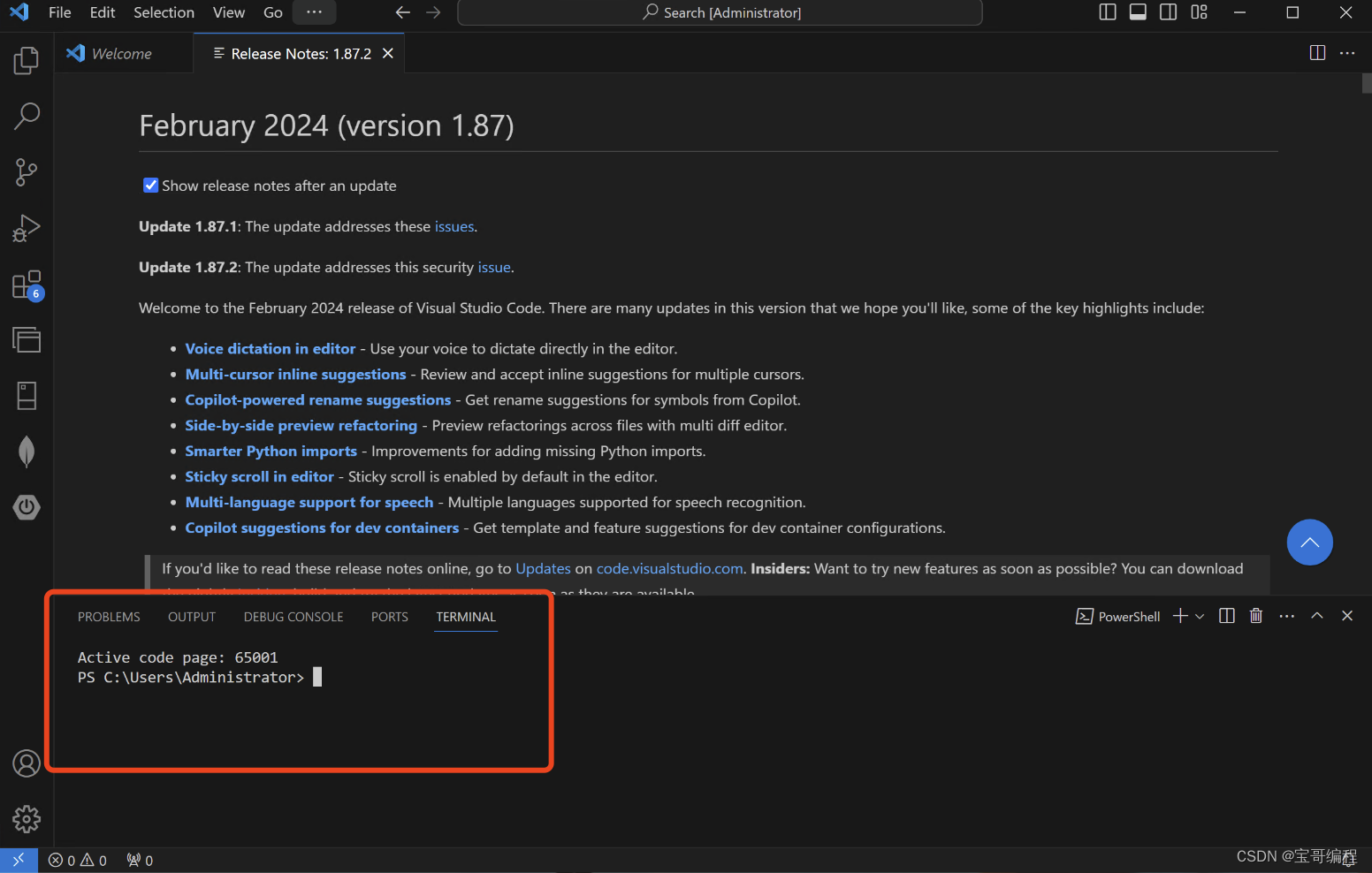Open the Manage gear menu

click(x=26, y=819)
